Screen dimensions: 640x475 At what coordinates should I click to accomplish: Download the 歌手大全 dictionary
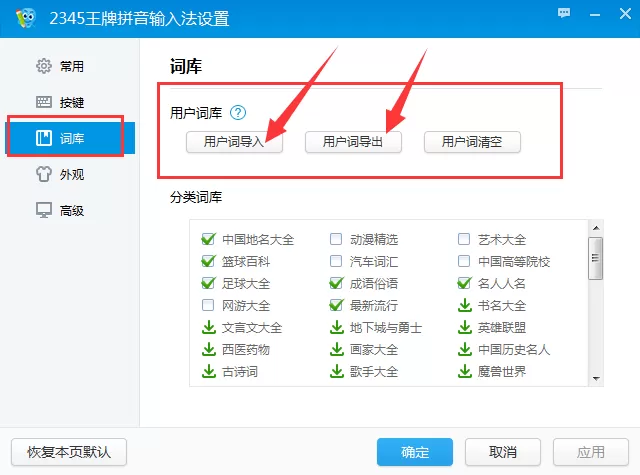[x=337, y=371]
